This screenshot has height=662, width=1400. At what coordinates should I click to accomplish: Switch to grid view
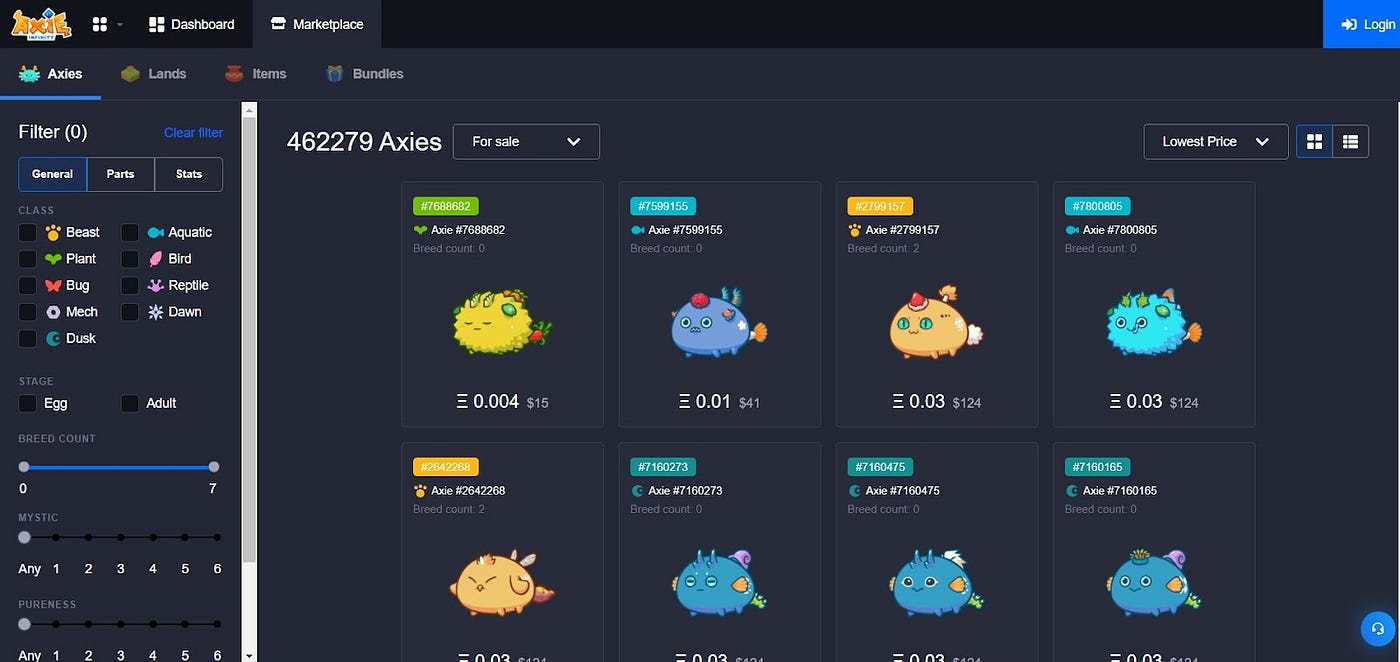click(x=1315, y=142)
